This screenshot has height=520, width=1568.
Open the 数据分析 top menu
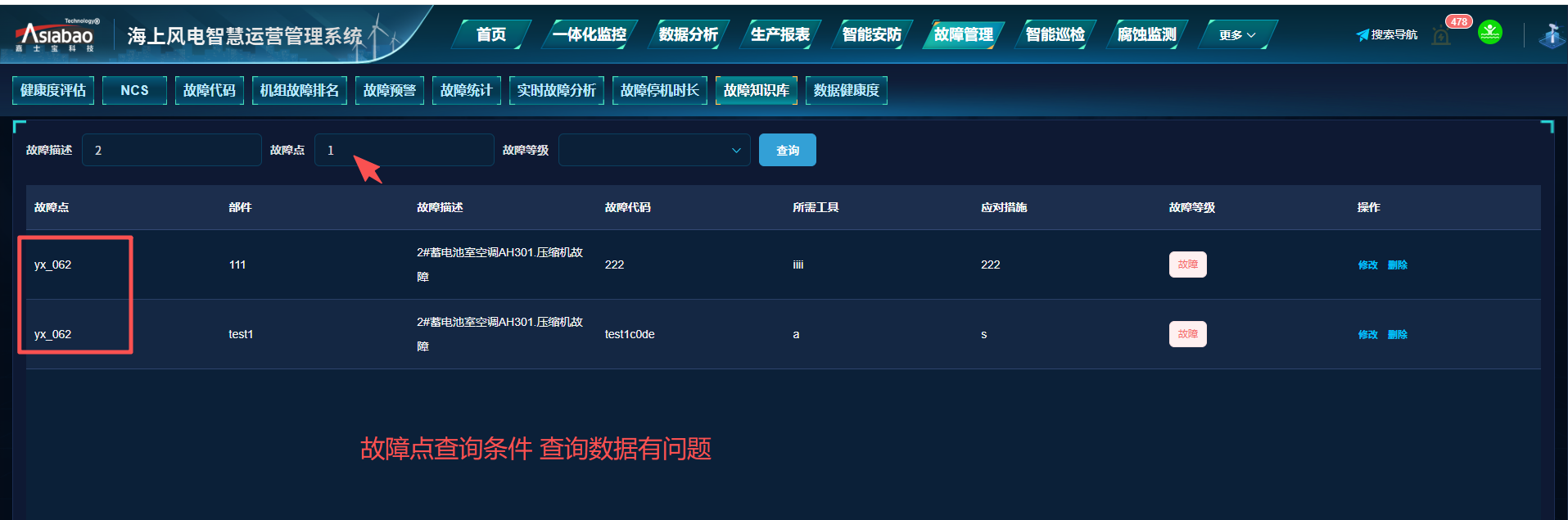[x=688, y=34]
